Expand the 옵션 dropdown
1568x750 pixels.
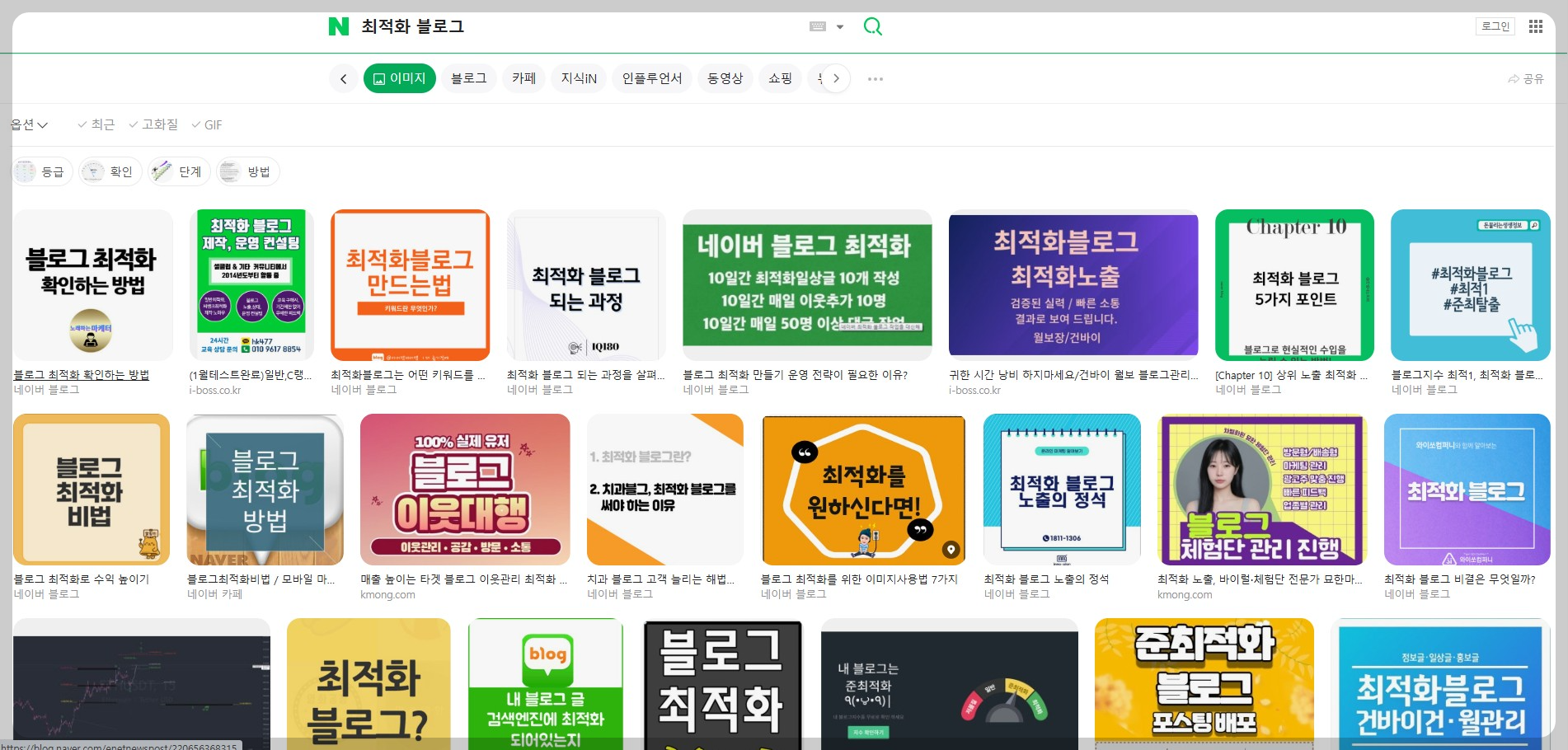(30, 124)
